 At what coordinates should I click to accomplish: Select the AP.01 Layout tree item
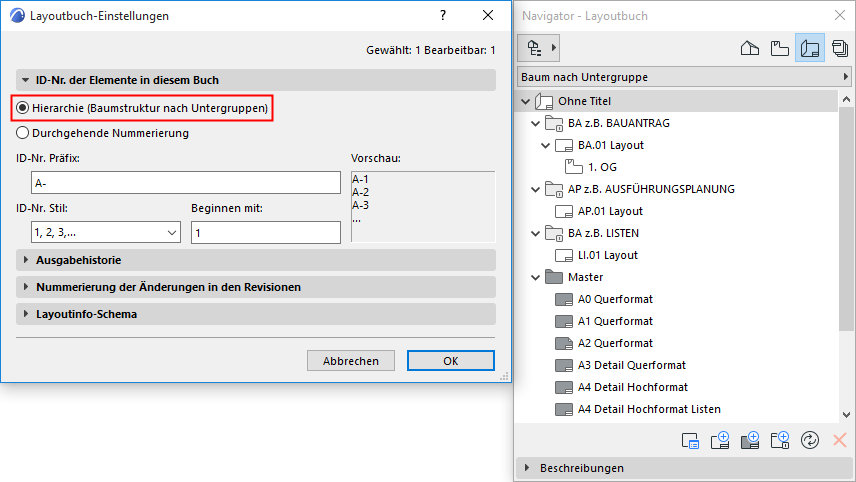(x=610, y=211)
